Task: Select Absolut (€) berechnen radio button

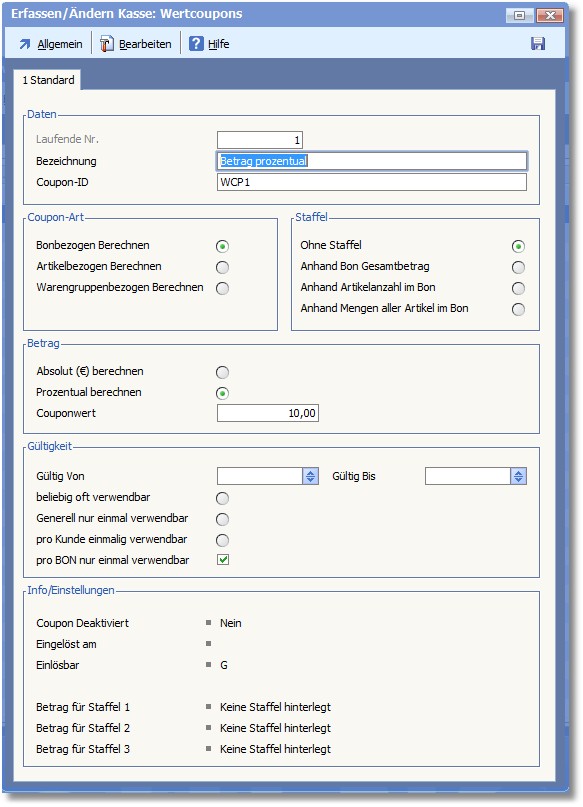Action: [x=222, y=373]
